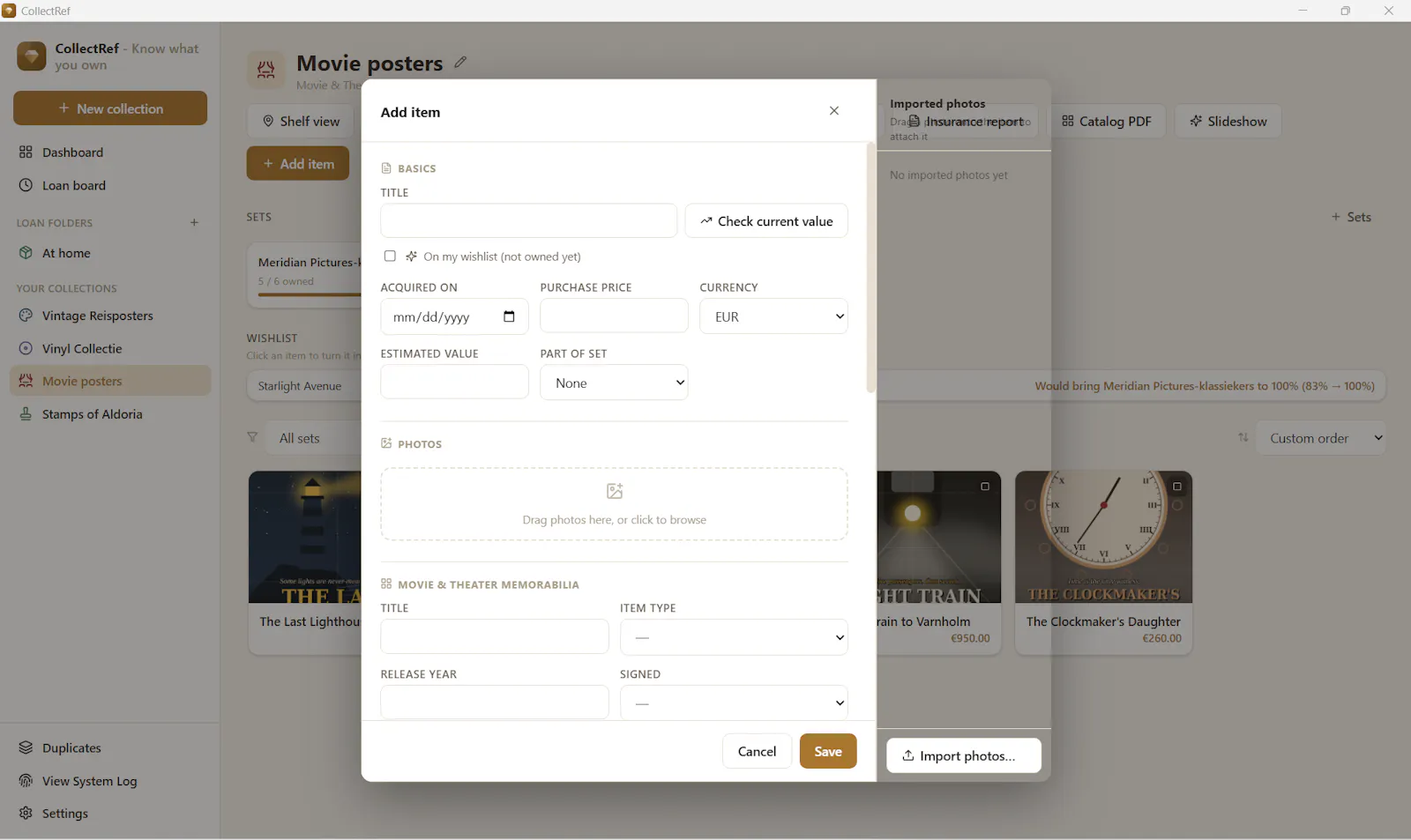The height and width of the screenshot is (840, 1411).
Task: Focus the Basics title input field
Action: click(x=529, y=221)
